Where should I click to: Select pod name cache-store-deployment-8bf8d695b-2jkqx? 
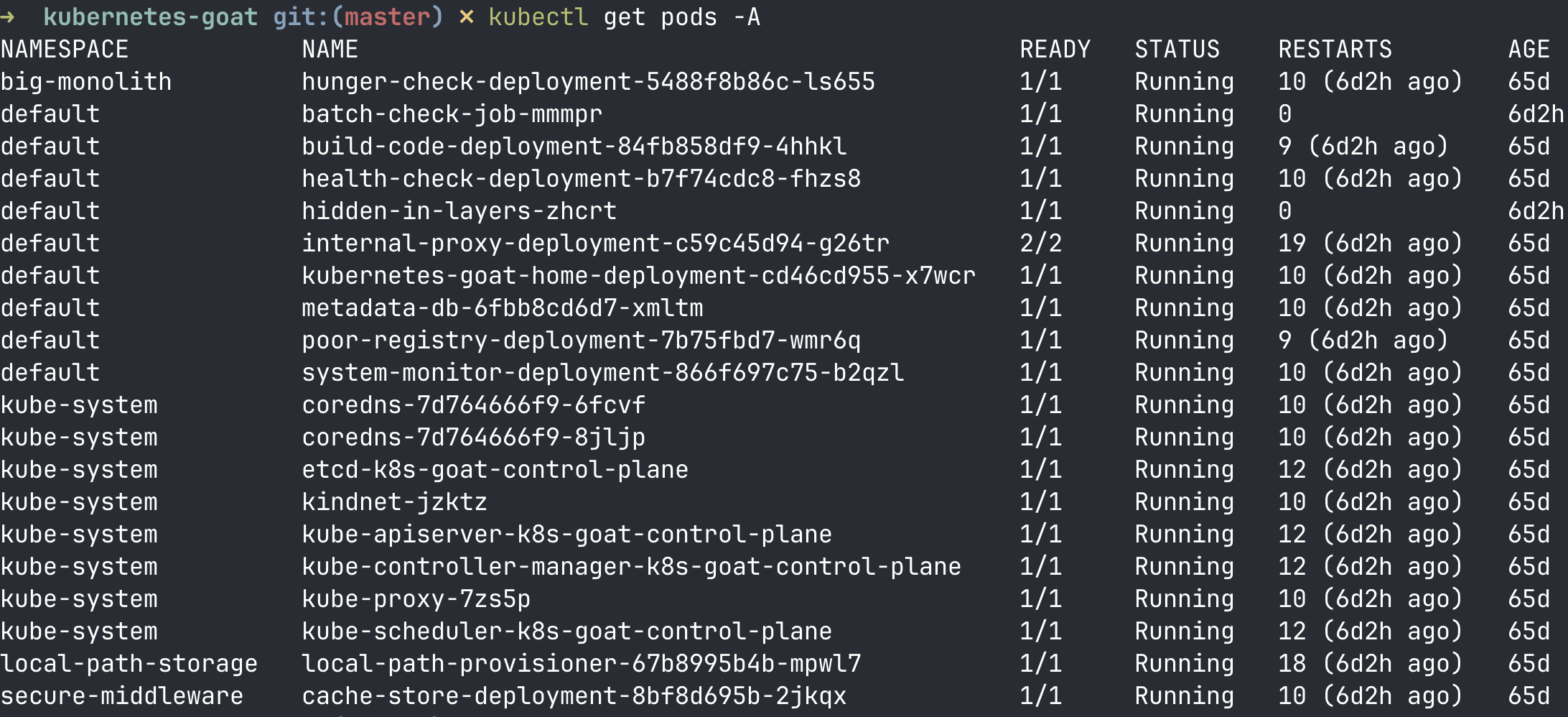point(574,695)
